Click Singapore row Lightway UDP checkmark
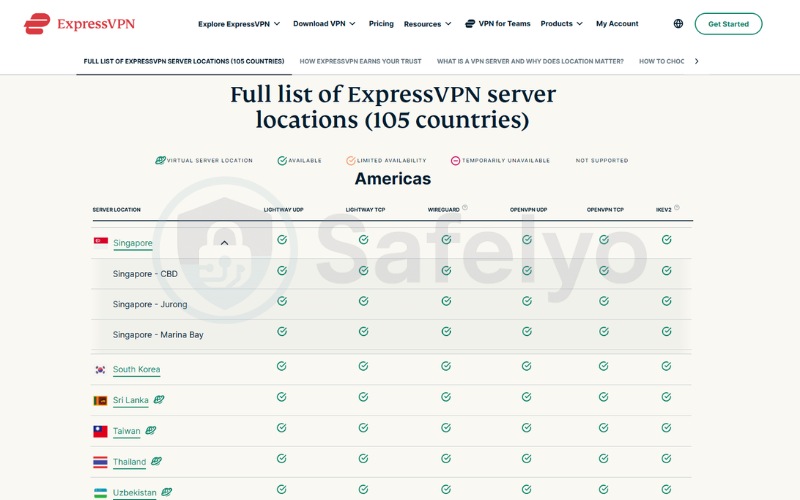The height and width of the screenshot is (500, 800). (x=282, y=239)
